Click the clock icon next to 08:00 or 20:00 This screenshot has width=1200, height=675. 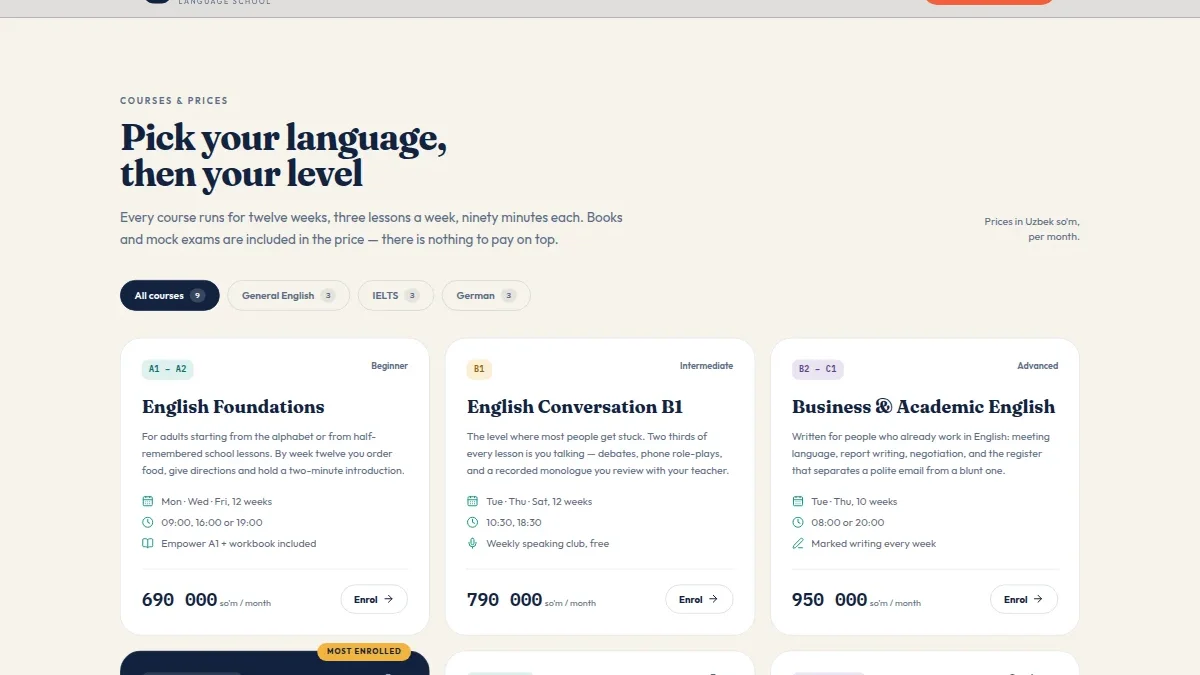tap(798, 522)
